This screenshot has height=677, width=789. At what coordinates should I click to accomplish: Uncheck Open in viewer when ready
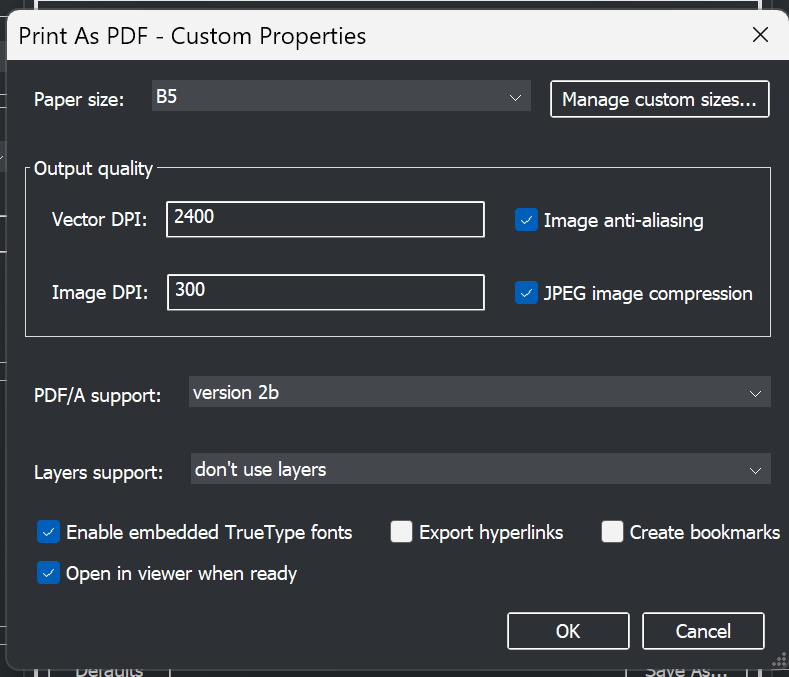click(48, 573)
